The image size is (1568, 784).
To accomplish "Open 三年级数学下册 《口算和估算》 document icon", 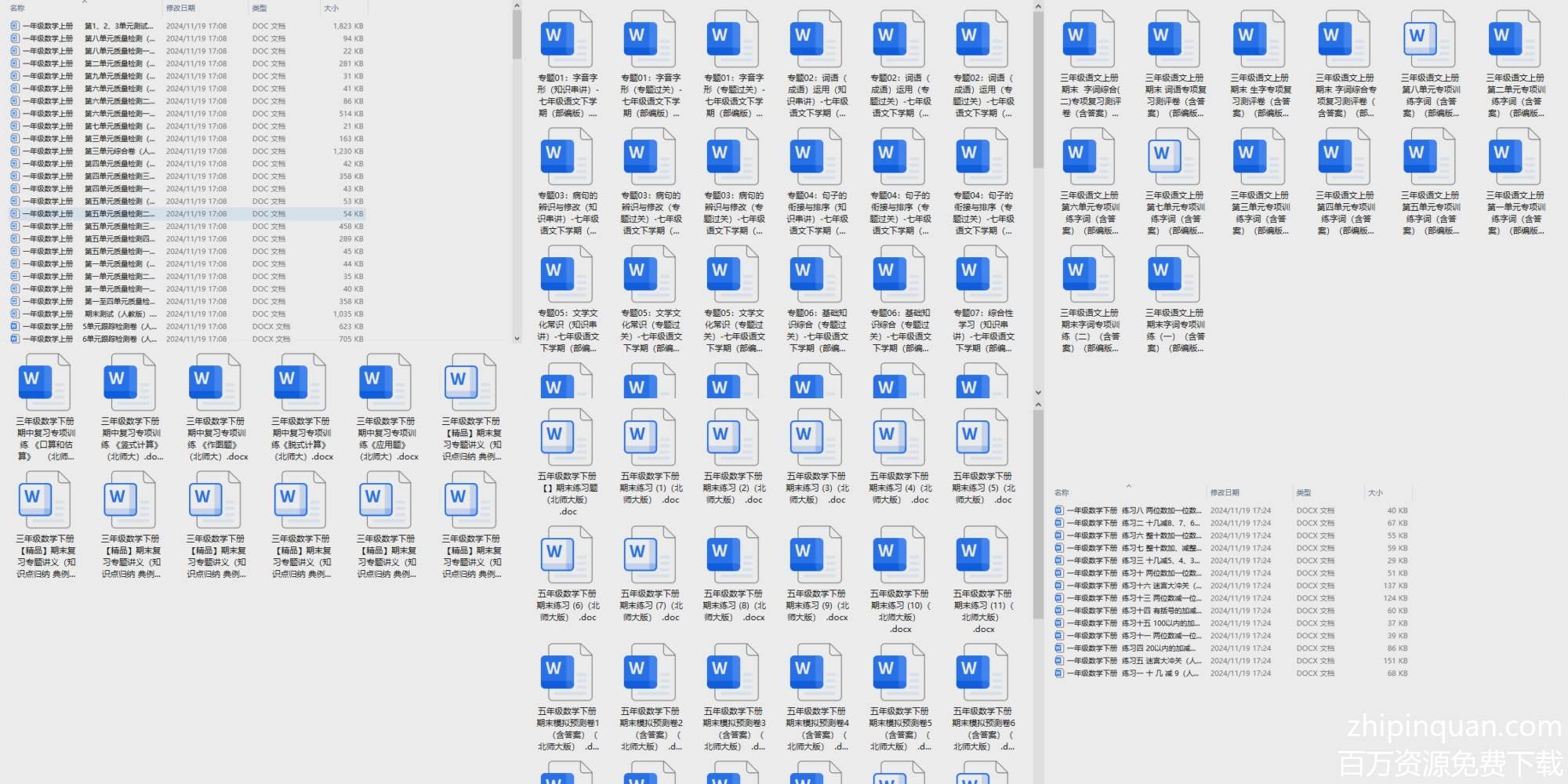I will (45, 382).
